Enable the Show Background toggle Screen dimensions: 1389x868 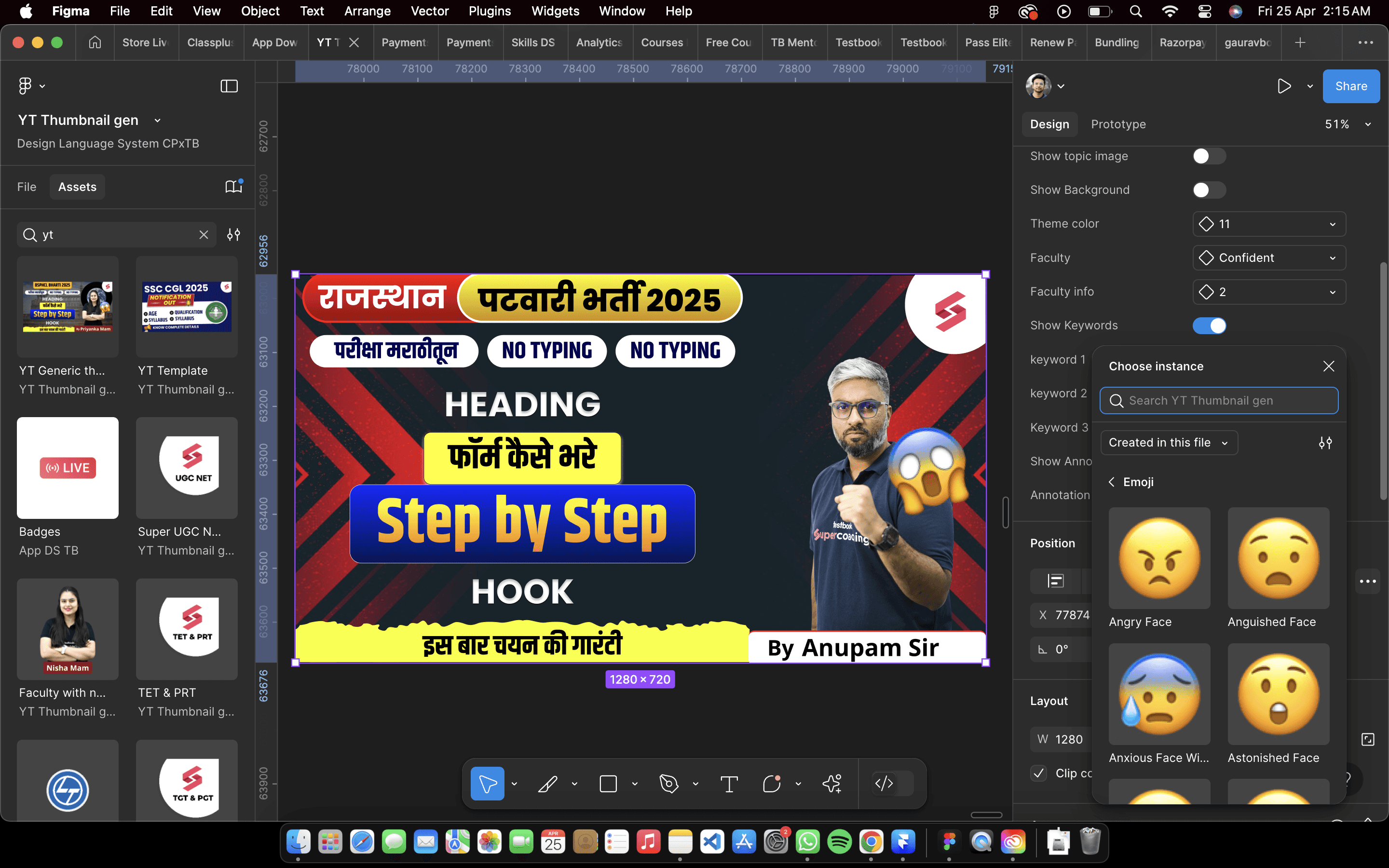tap(1209, 190)
